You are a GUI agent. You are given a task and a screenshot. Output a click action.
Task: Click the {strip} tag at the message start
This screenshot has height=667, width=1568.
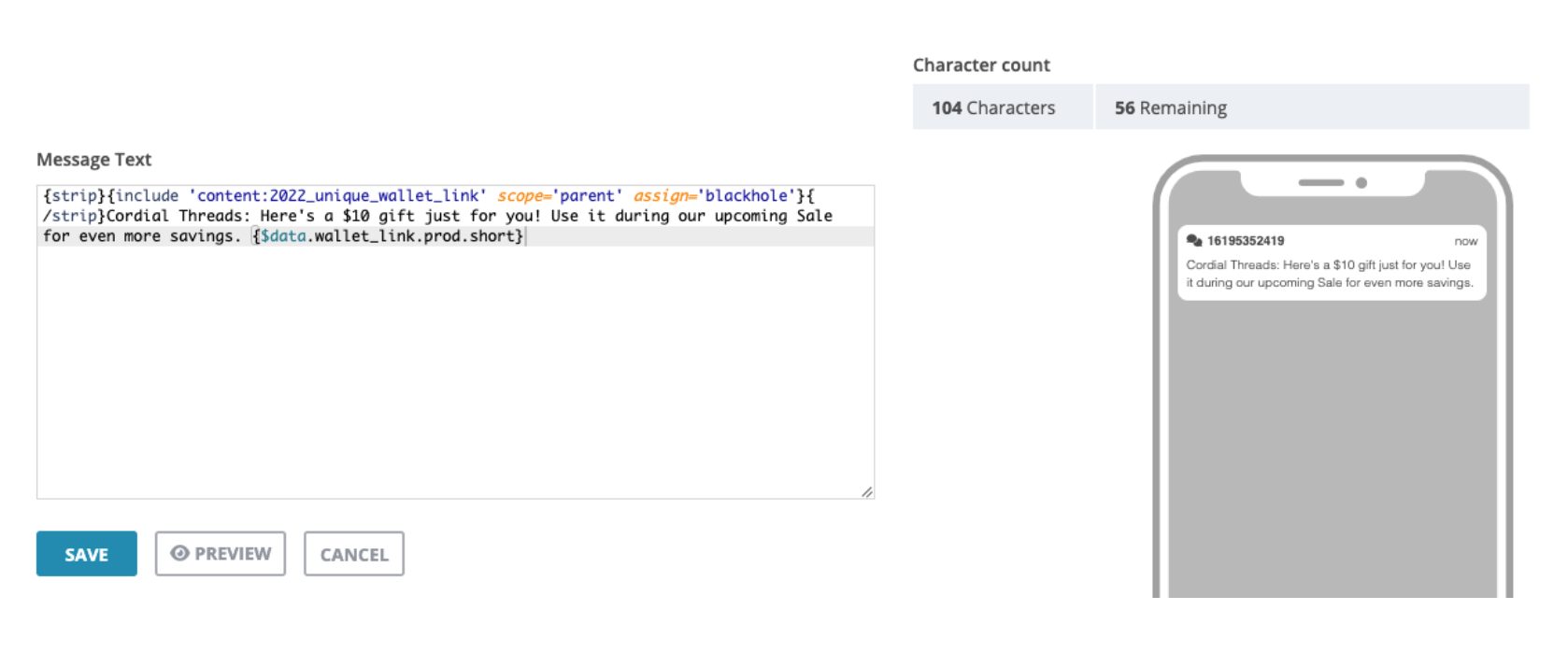(x=75, y=196)
